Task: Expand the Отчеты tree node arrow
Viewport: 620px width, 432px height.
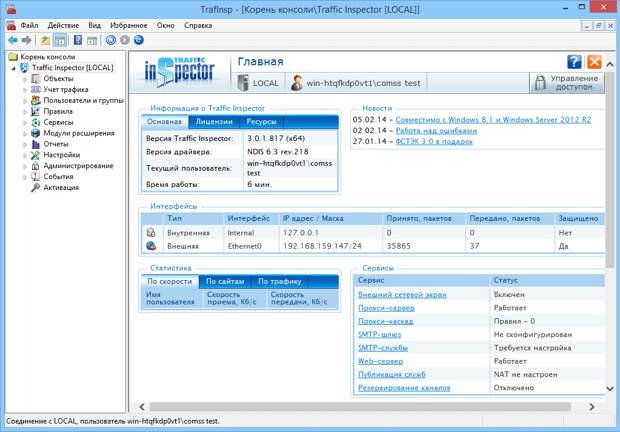Action: [x=25, y=144]
